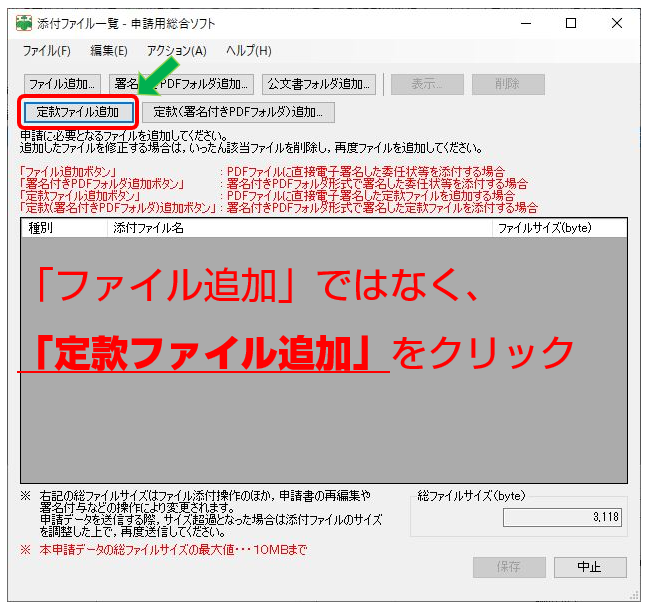Click the application icon in the title bar
Viewport: 648px width, 607px height.
24,23
